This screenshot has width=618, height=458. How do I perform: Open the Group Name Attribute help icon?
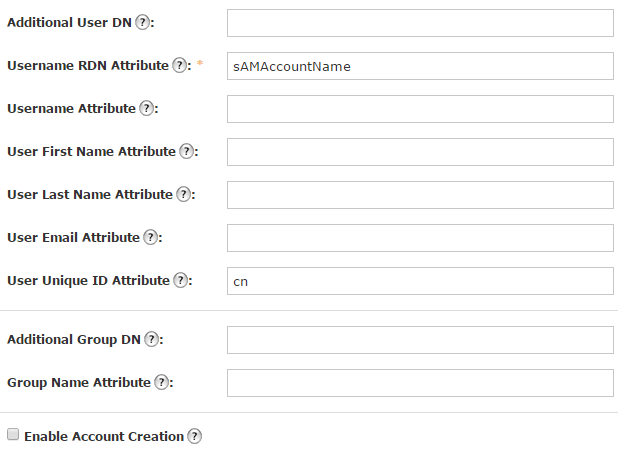162,382
